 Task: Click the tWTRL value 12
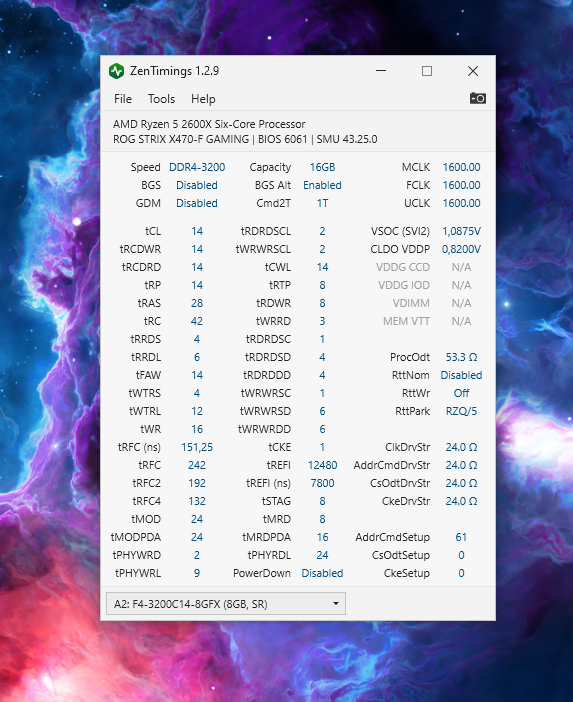click(x=197, y=411)
